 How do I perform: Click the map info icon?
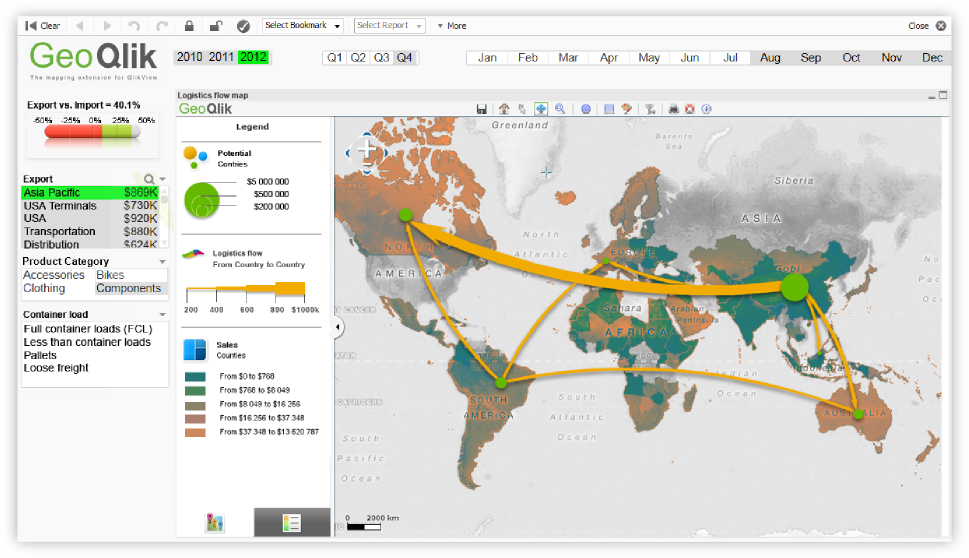[x=707, y=109]
